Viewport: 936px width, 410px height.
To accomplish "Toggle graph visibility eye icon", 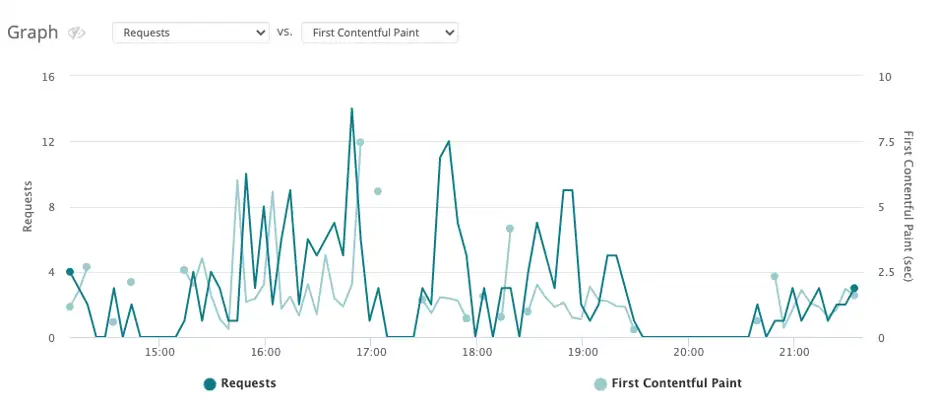I will click(x=76, y=33).
